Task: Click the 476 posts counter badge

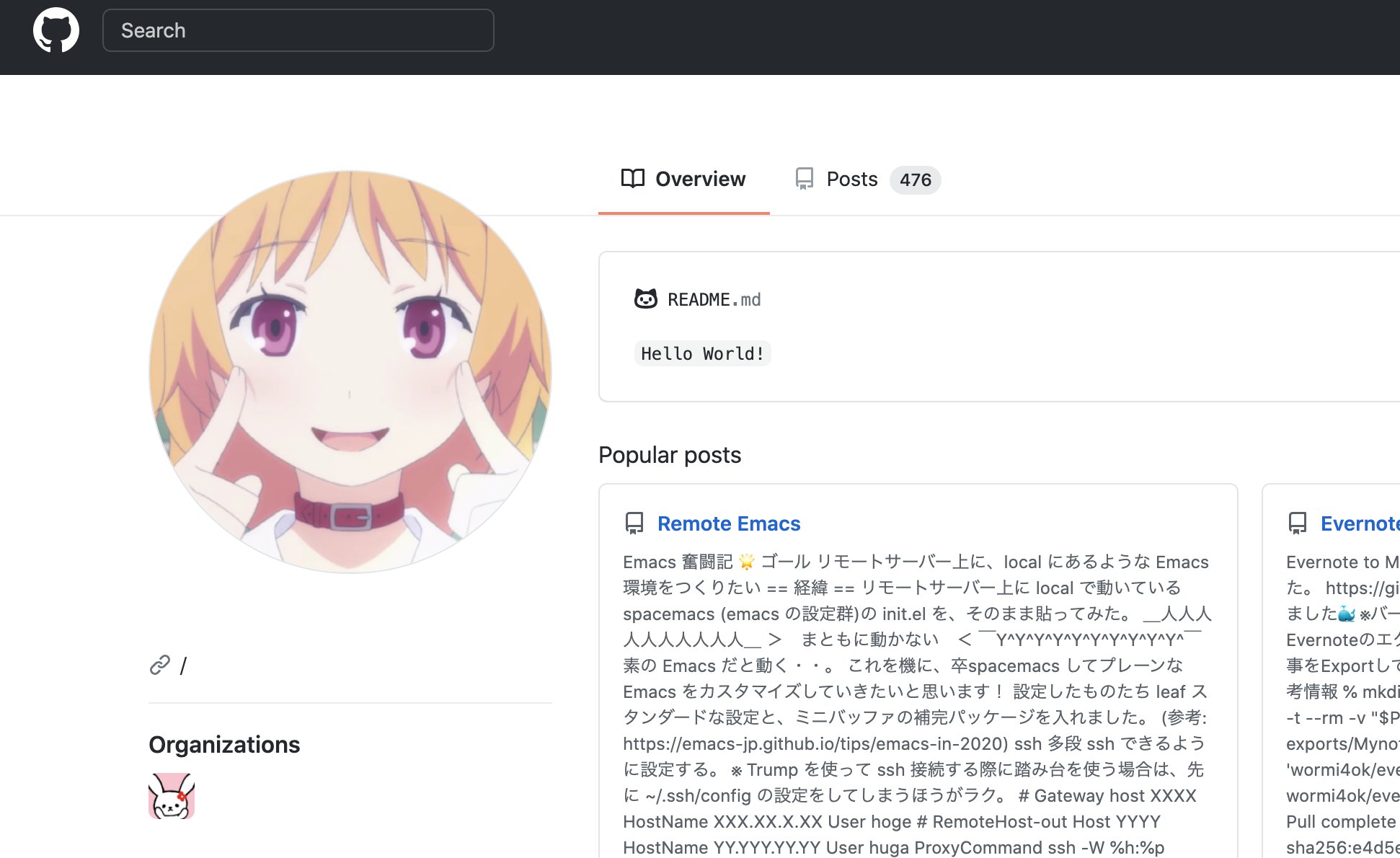Action: pos(915,180)
